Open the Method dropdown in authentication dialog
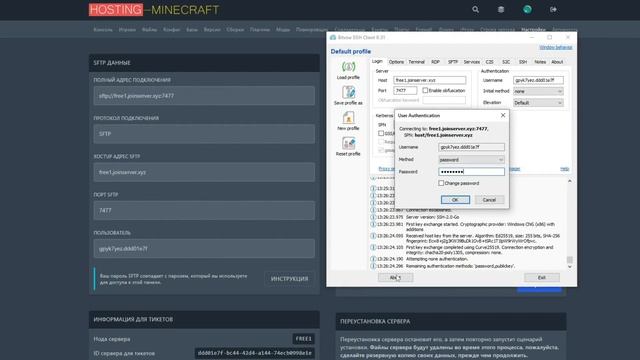Screen dimensions: 640x360 pos(471,160)
